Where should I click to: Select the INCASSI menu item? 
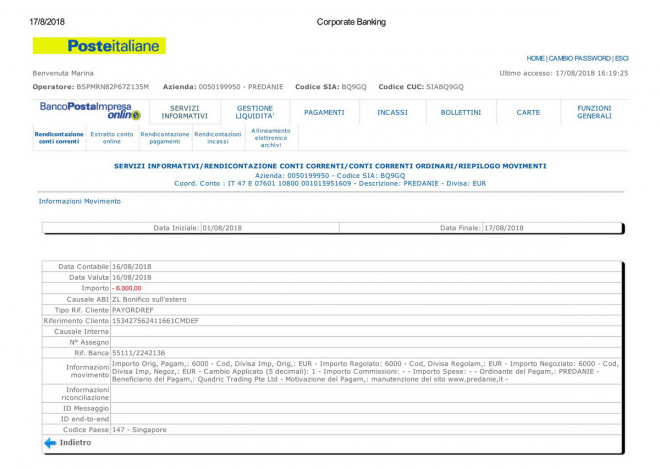click(392, 112)
